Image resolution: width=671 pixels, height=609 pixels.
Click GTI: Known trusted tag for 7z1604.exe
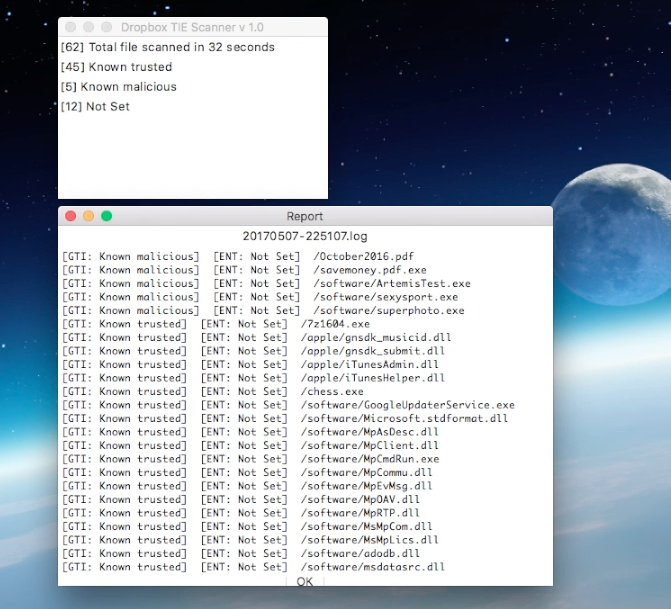pyautogui.click(x=125, y=324)
